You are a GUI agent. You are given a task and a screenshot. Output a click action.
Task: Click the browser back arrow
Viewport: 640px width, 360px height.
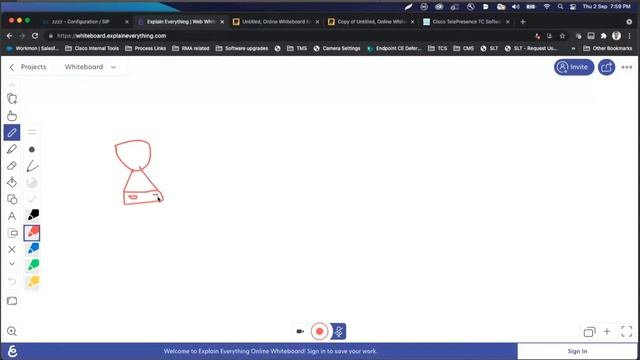(x=9, y=36)
